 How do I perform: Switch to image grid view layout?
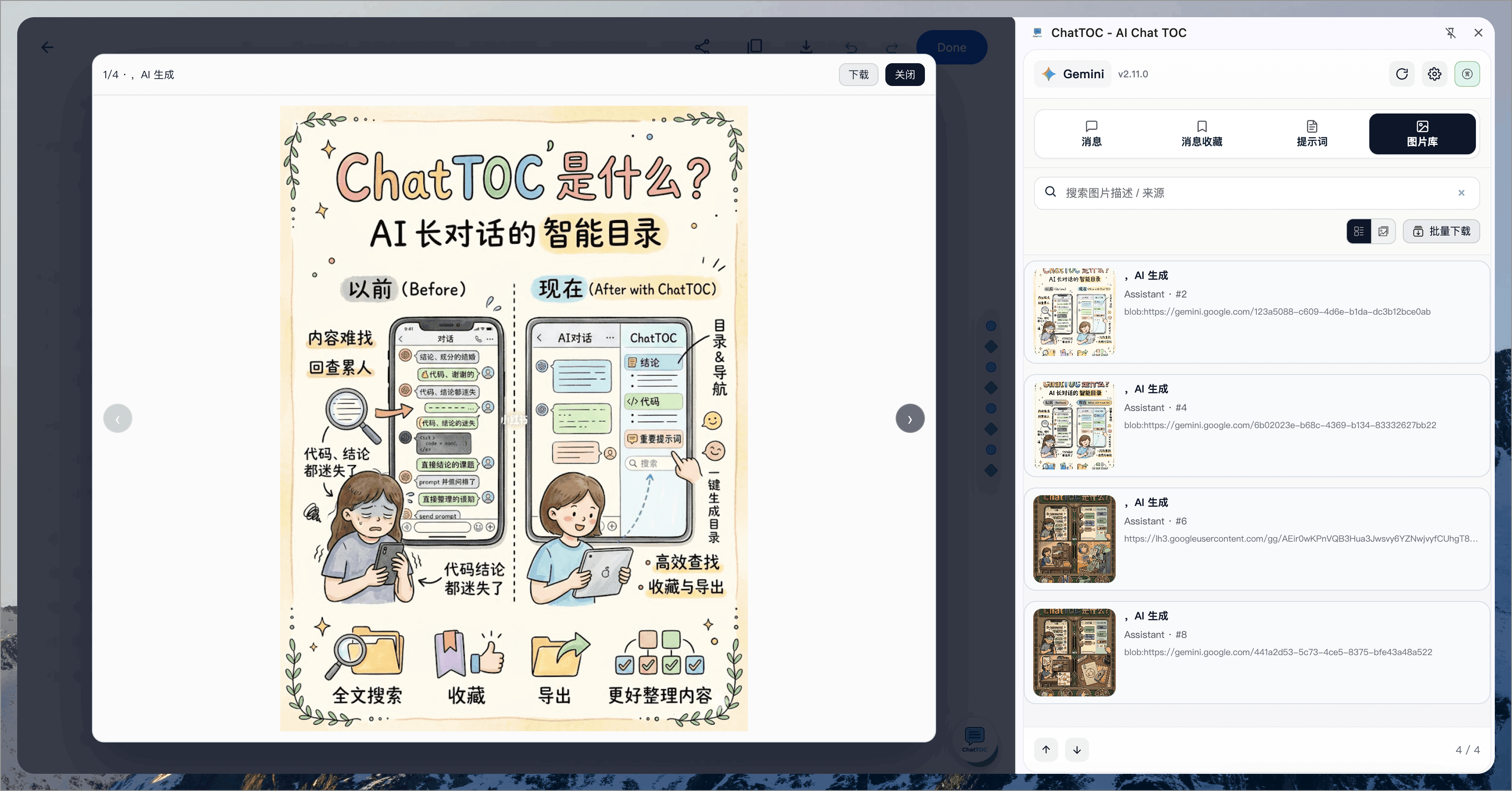tap(1383, 231)
